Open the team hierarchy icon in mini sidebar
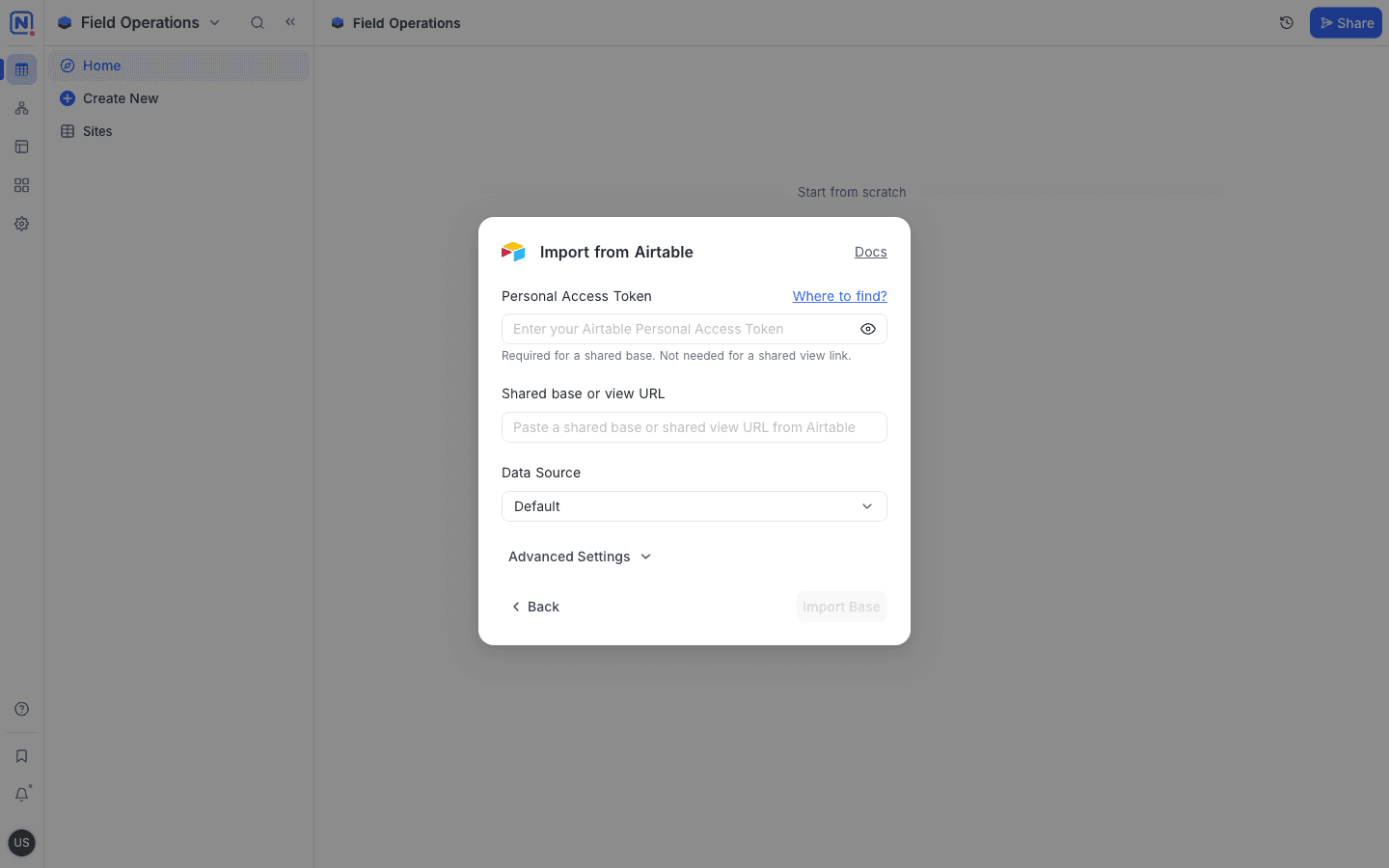 tap(21, 108)
